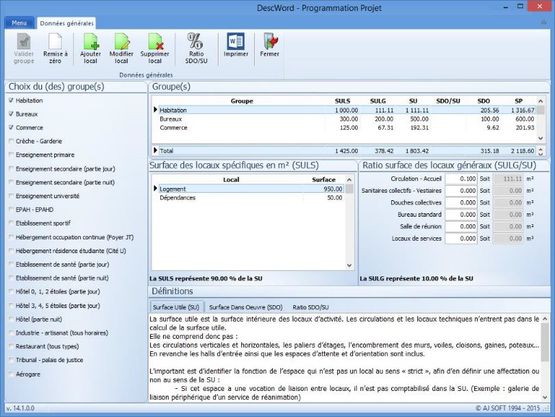555x417 pixels.
Task: Click the SULS column header
Action: pyautogui.click(x=342, y=101)
